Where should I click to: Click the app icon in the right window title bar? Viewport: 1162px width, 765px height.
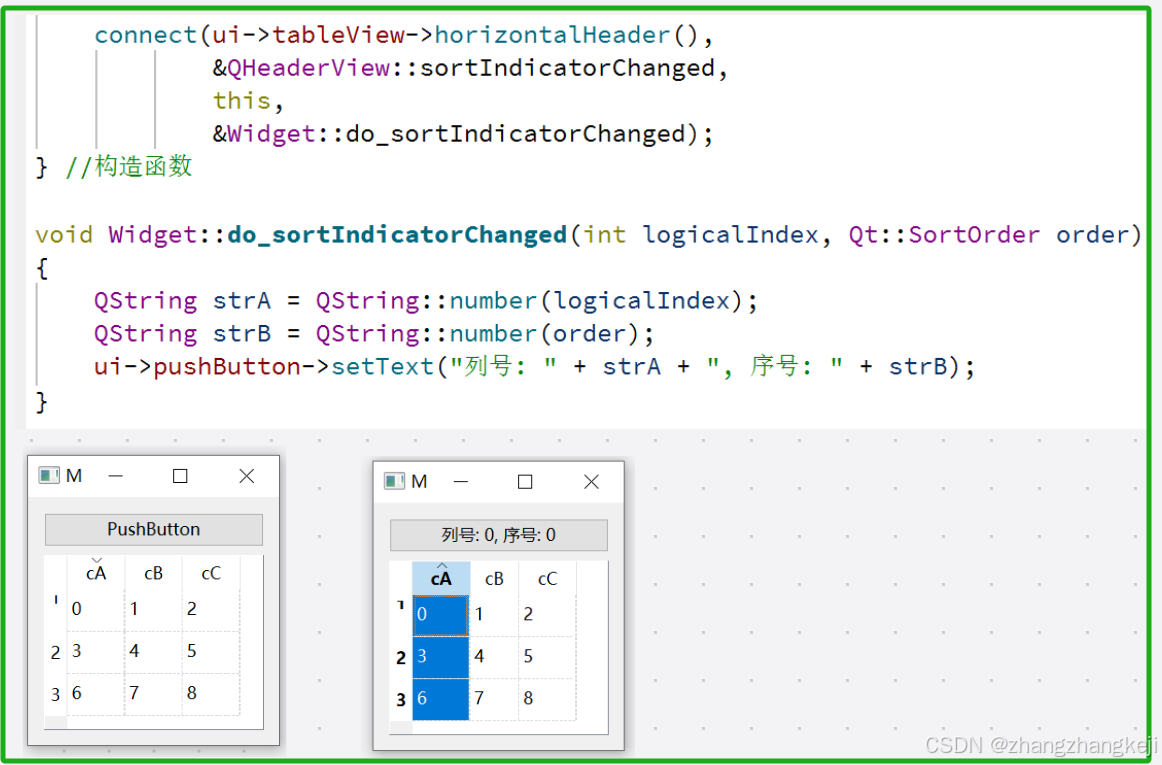pos(394,482)
